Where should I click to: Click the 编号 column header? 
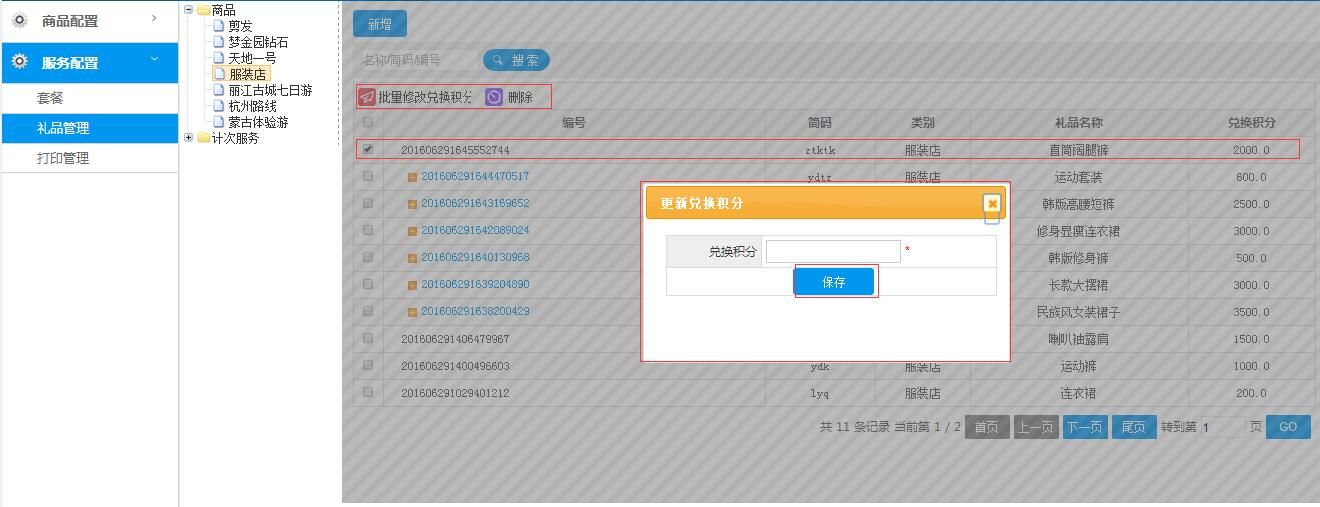click(574, 122)
